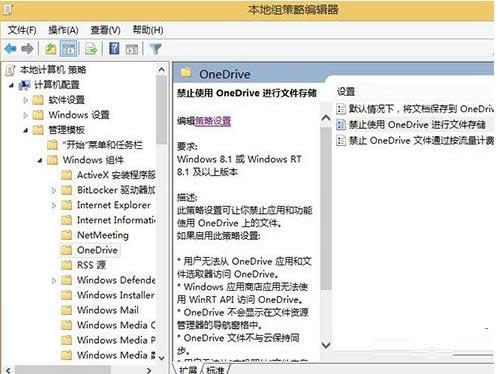Click the RSS 源 folder icon
498x374 pixels.
[67, 265]
